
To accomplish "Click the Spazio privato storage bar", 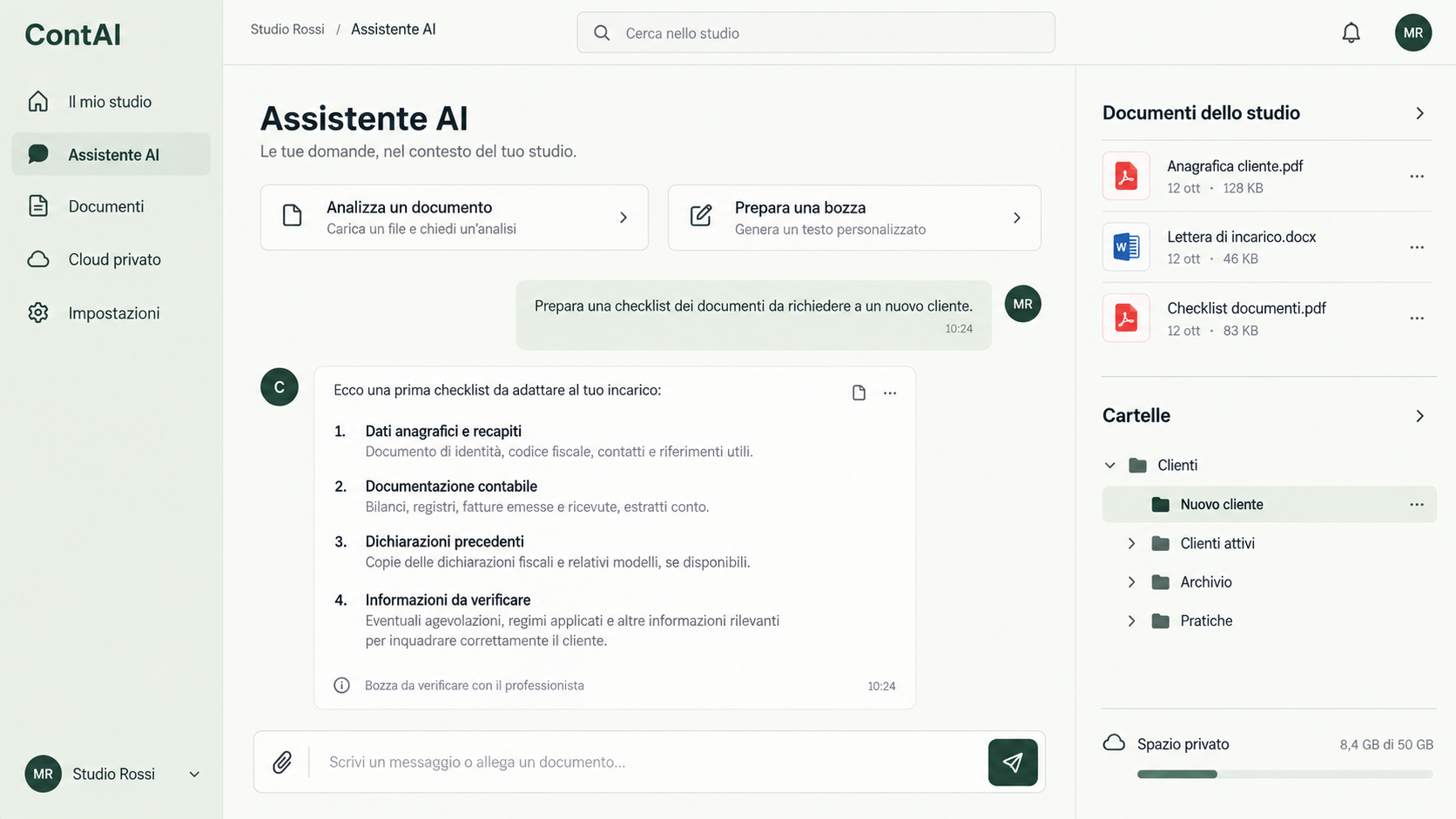I will [x=1284, y=774].
